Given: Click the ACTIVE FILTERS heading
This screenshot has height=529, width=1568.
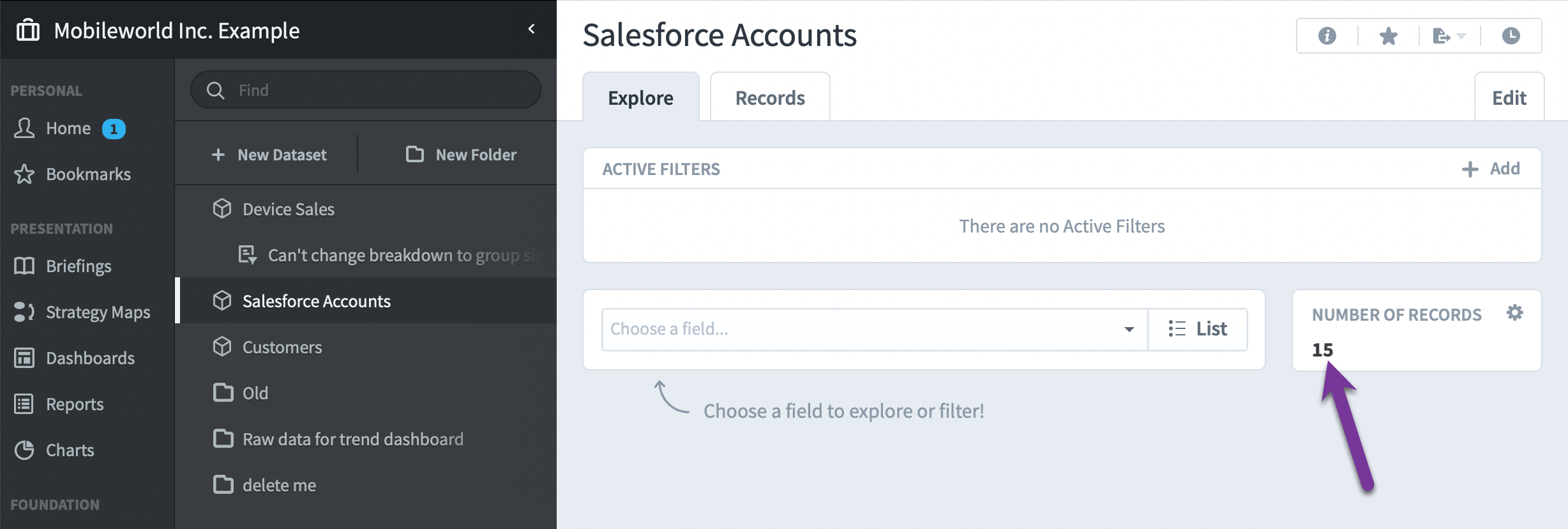Looking at the screenshot, I should click(x=661, y=169).
